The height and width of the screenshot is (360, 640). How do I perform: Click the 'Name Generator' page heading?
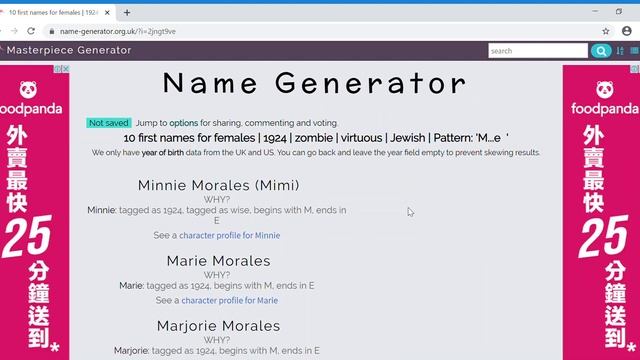tap(314, 83)
